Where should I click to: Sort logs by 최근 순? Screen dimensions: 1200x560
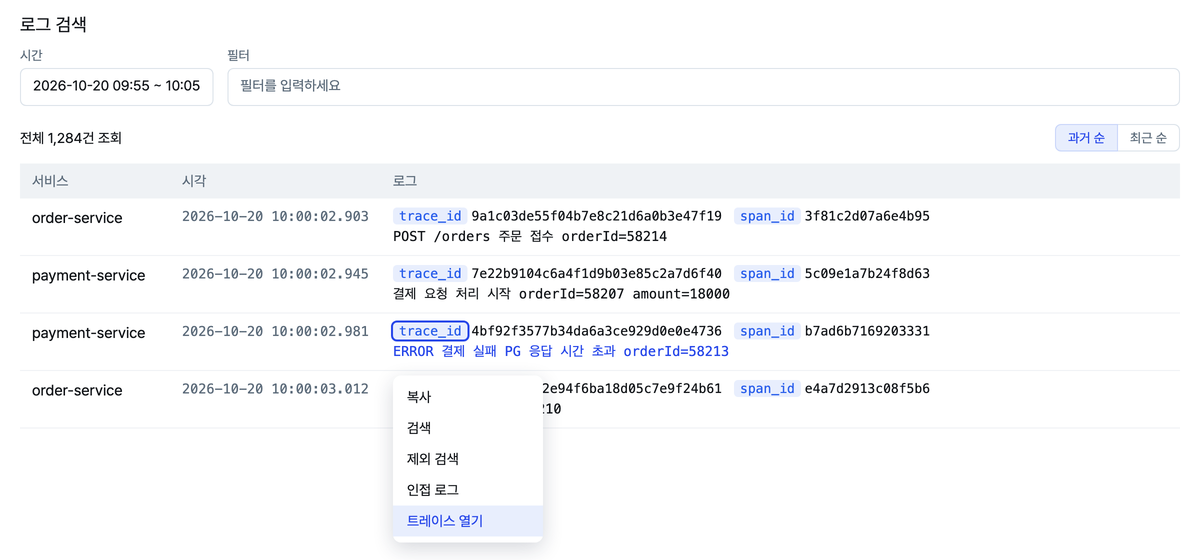(x=1148, y=138)
